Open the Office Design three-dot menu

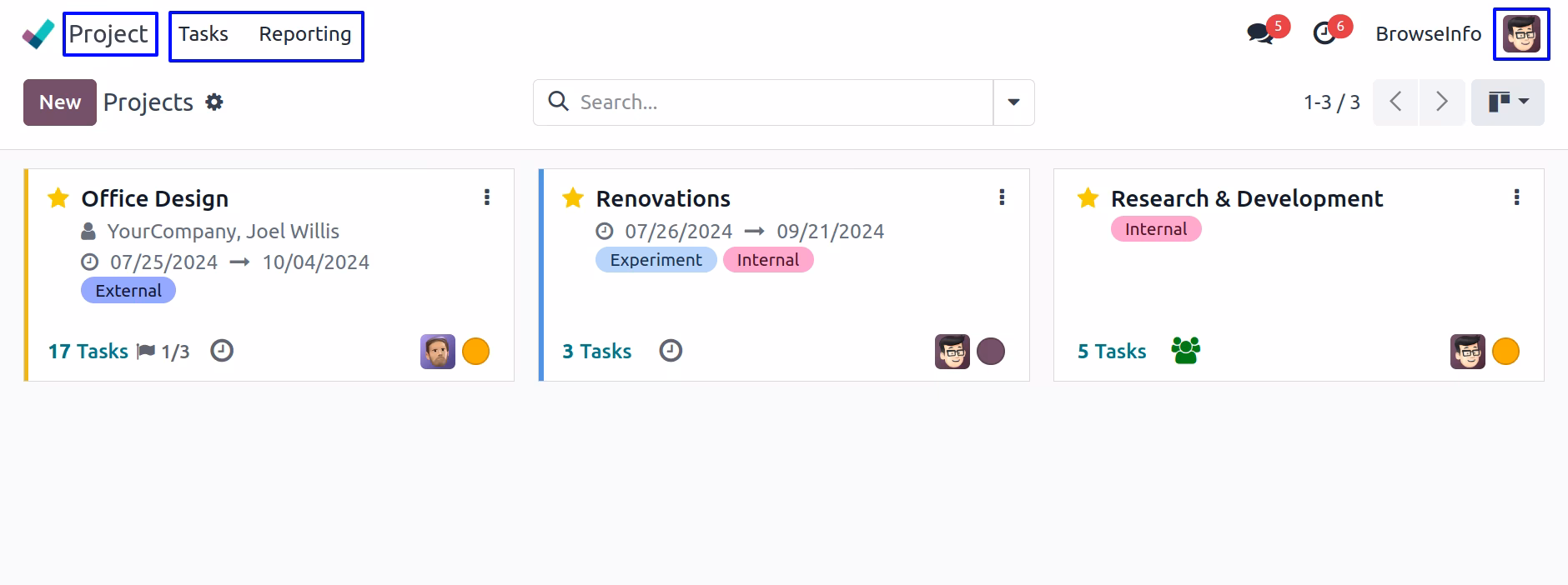pyautogui.click(x=487, y=197)
